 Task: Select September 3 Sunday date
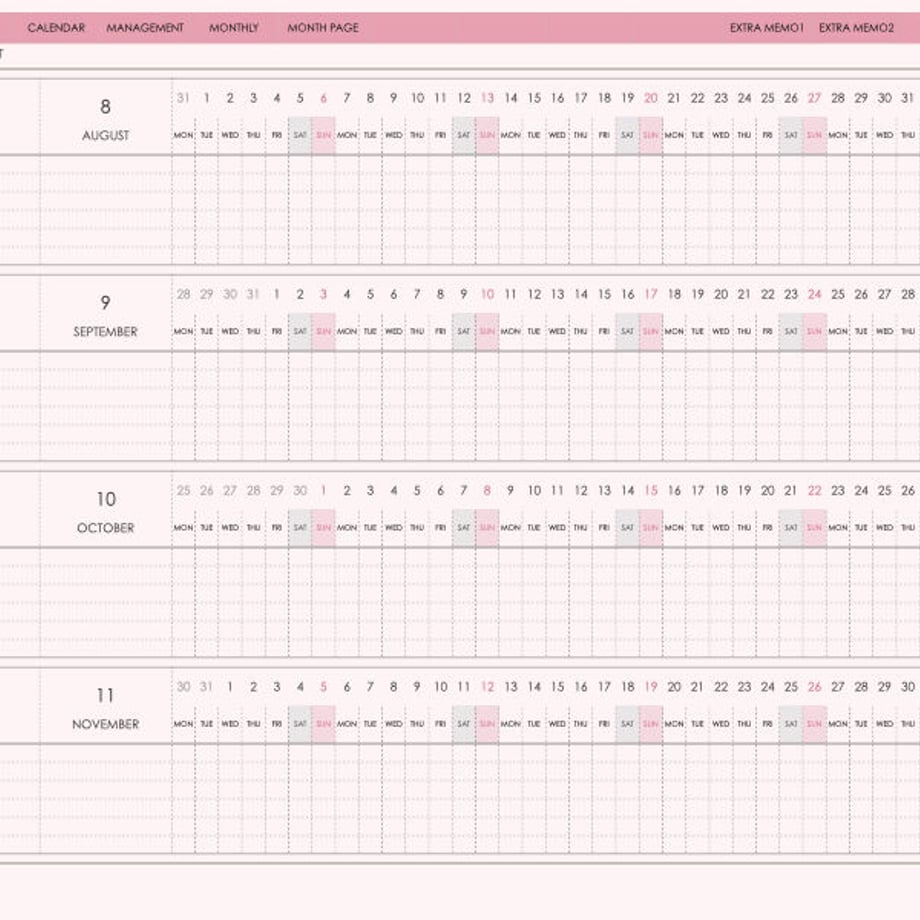(323, 295)
